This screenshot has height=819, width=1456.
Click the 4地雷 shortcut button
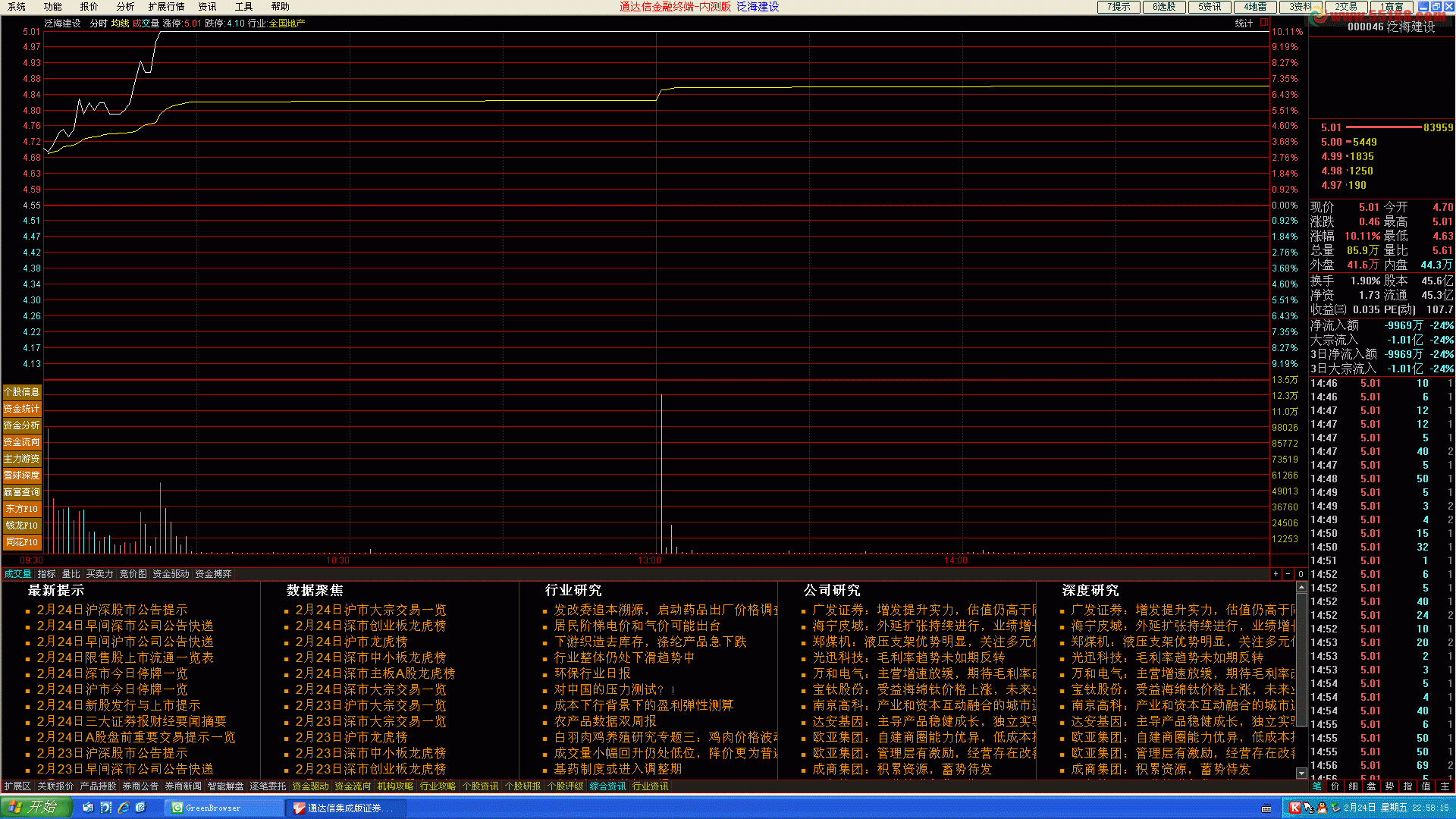point(1255,7)
